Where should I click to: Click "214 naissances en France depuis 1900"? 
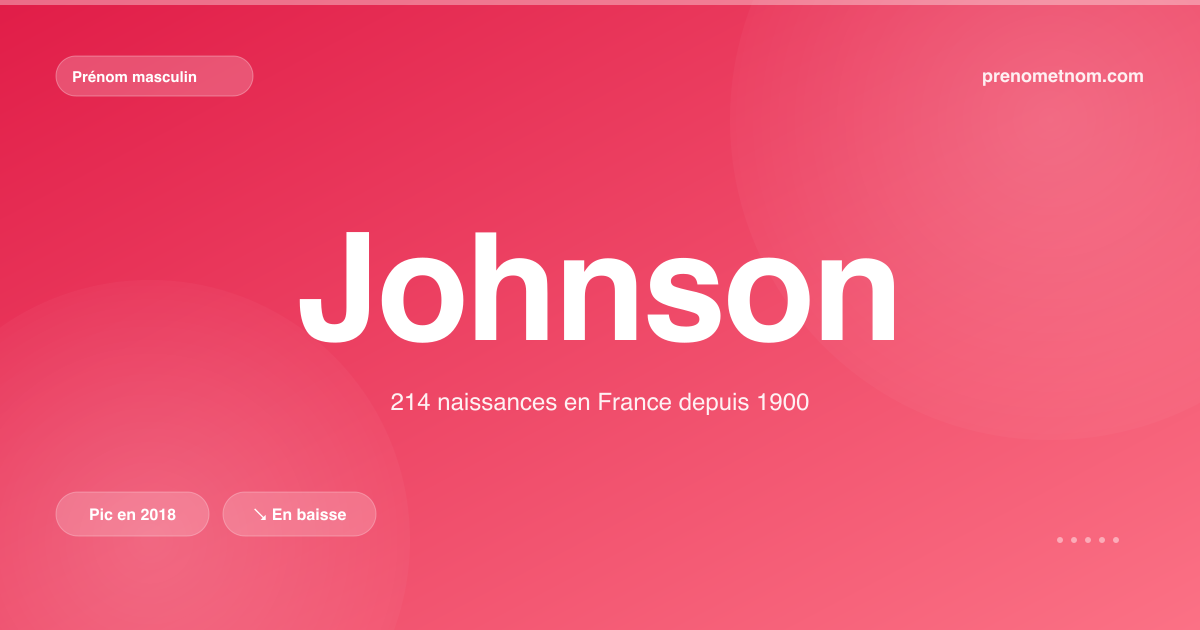pos(599,403)
